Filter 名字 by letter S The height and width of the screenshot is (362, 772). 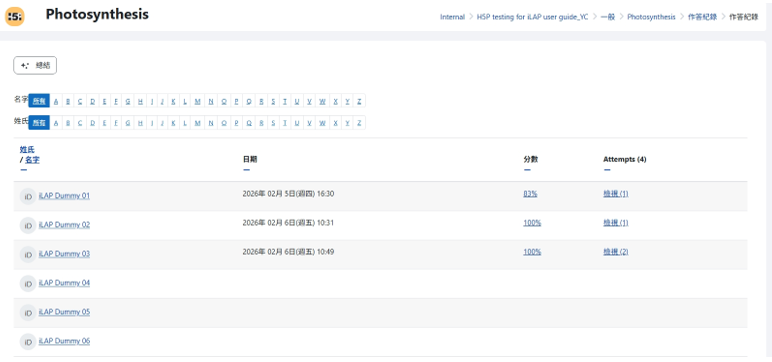(273, 101)
